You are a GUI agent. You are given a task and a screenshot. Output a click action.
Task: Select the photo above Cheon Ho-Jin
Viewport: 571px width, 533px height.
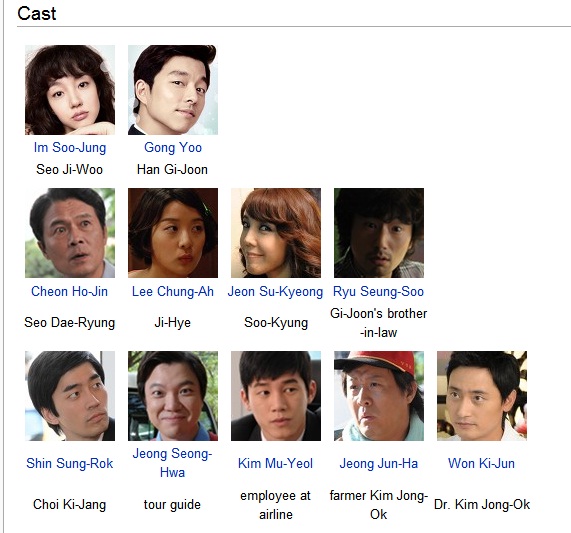pyautogui.click(x=70, y=233)
